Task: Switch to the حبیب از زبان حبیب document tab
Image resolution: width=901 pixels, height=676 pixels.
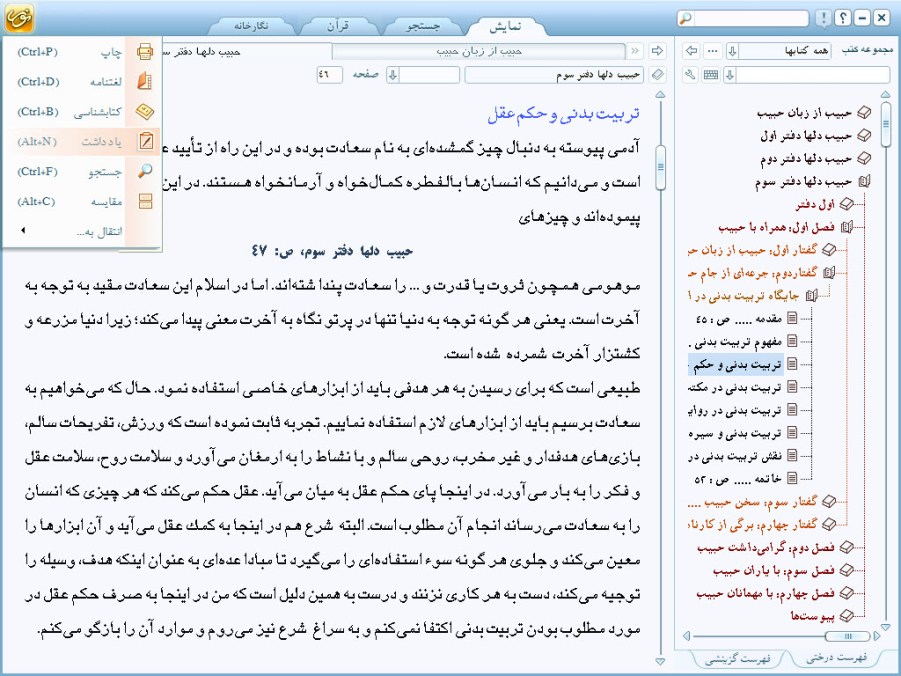Action: (x=479, y=51)
